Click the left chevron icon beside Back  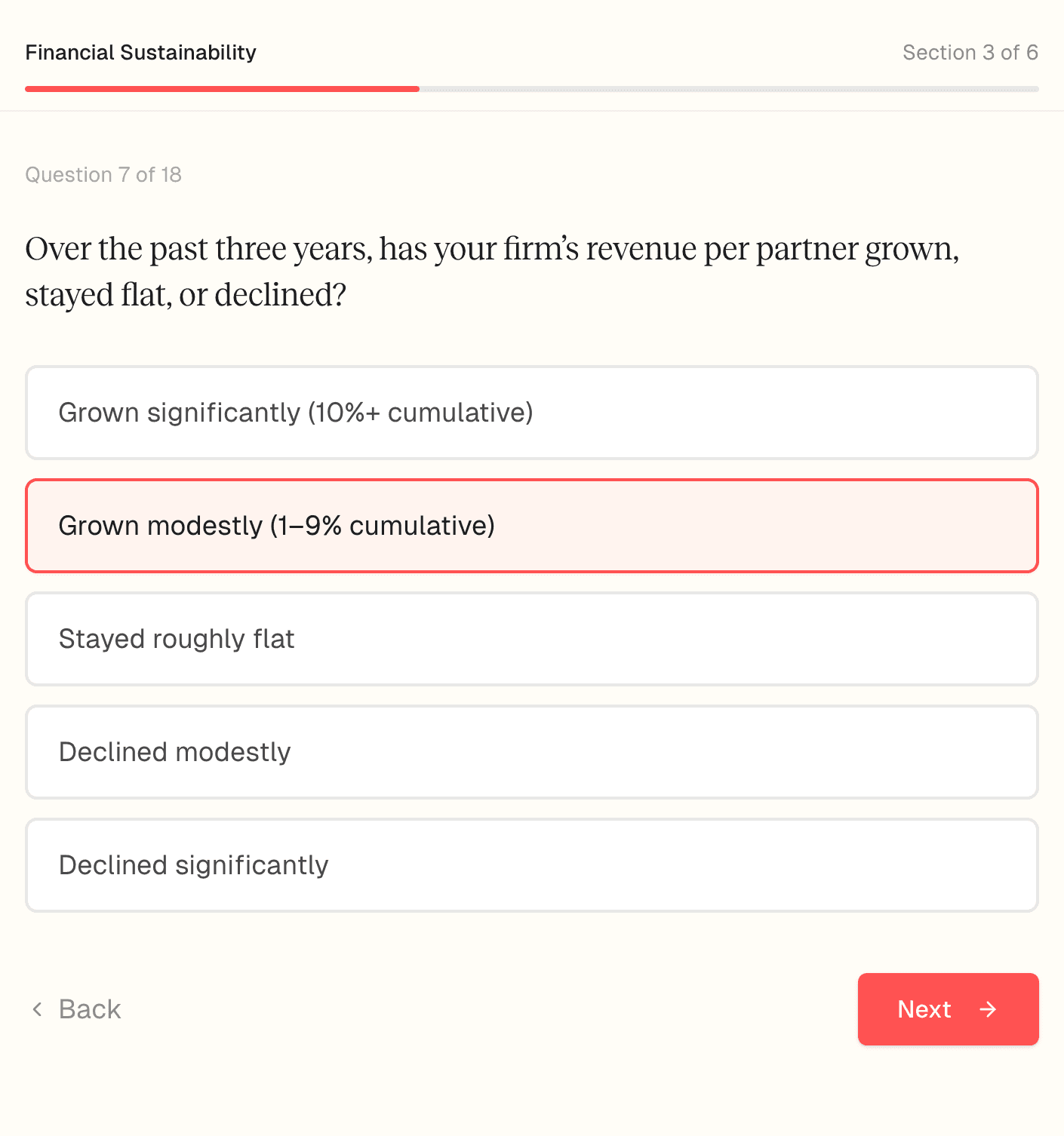point(37,1009)
